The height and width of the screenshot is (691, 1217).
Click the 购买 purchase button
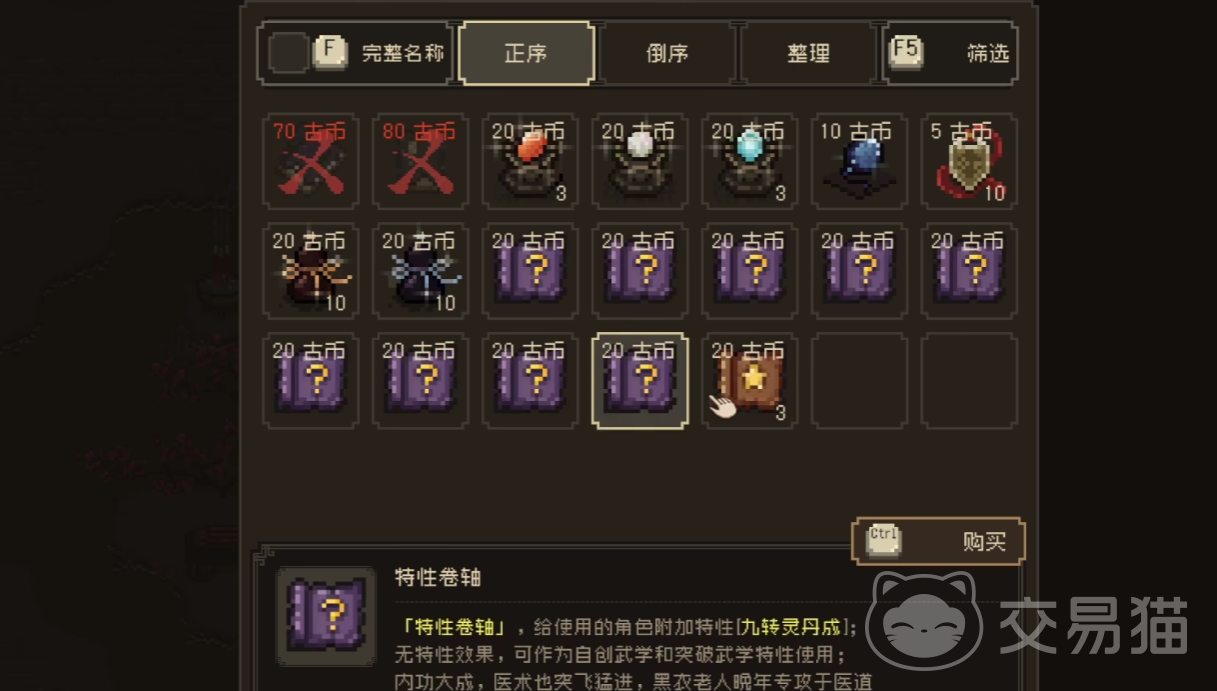pyautogui.click(x=938, y=541)
